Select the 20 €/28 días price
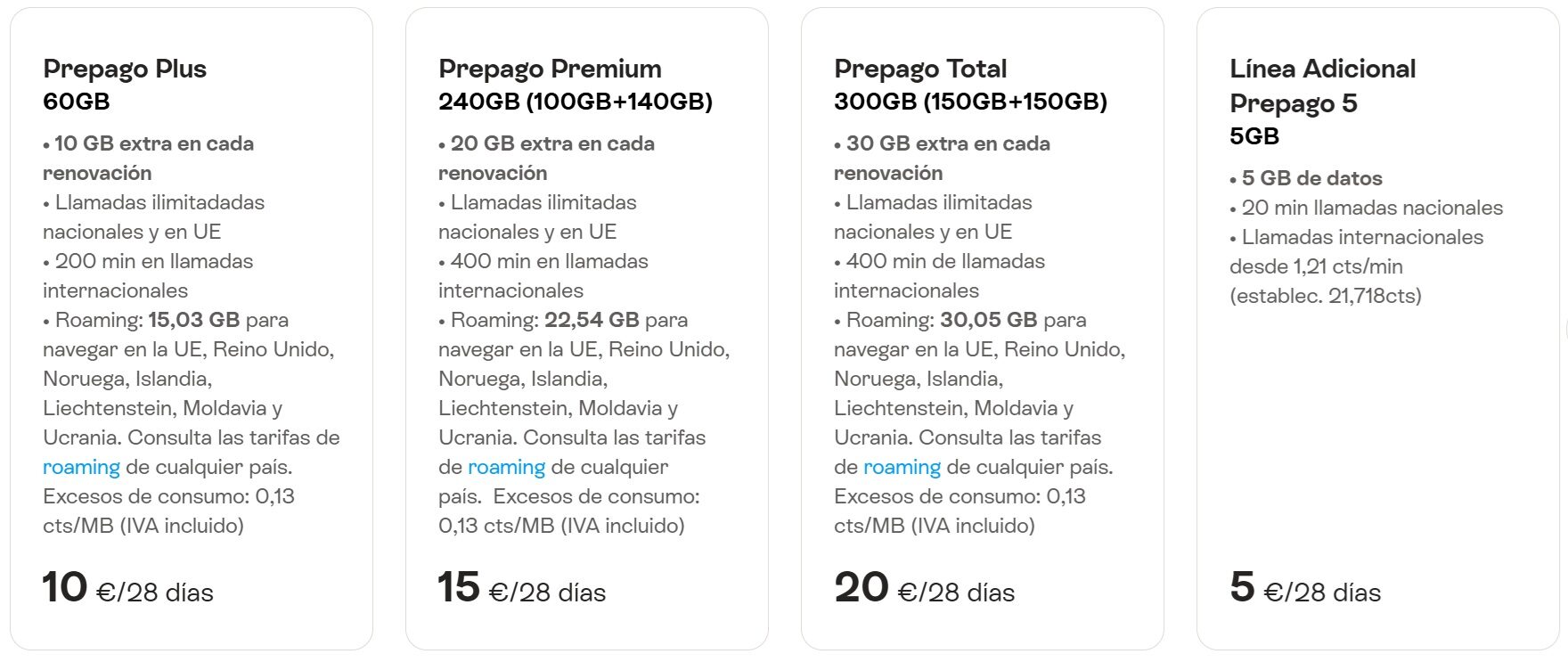This screenshot has width=1568, height=662. [x=924, y=588]
